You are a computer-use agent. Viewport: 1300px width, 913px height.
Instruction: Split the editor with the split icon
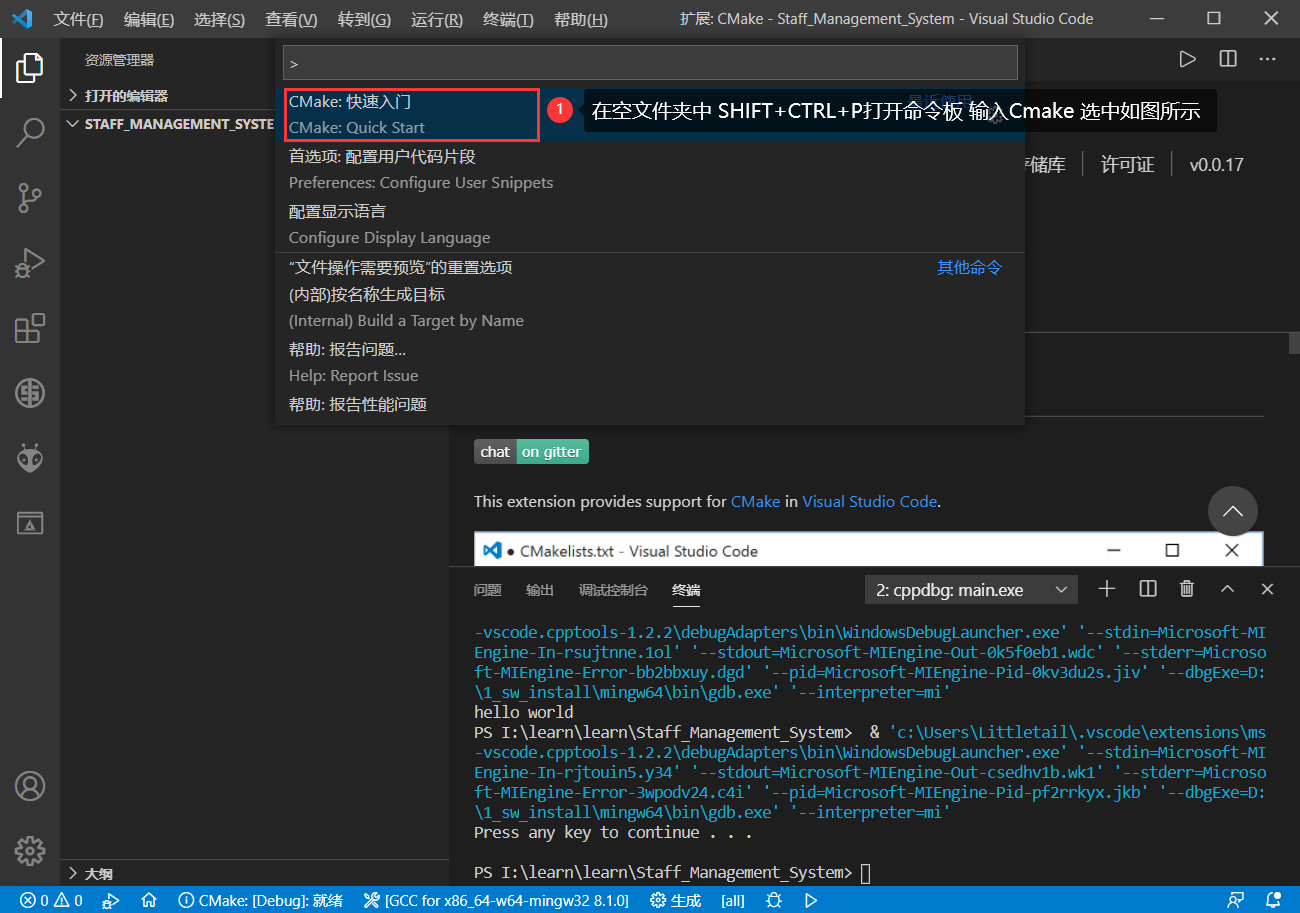pyautogui.click(x=1227, y=60)
